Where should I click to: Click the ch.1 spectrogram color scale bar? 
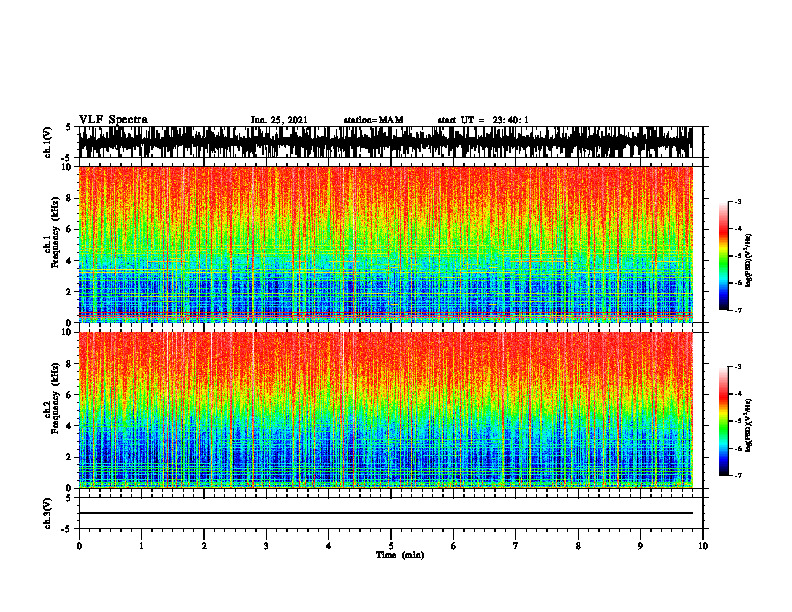(724, 256)
